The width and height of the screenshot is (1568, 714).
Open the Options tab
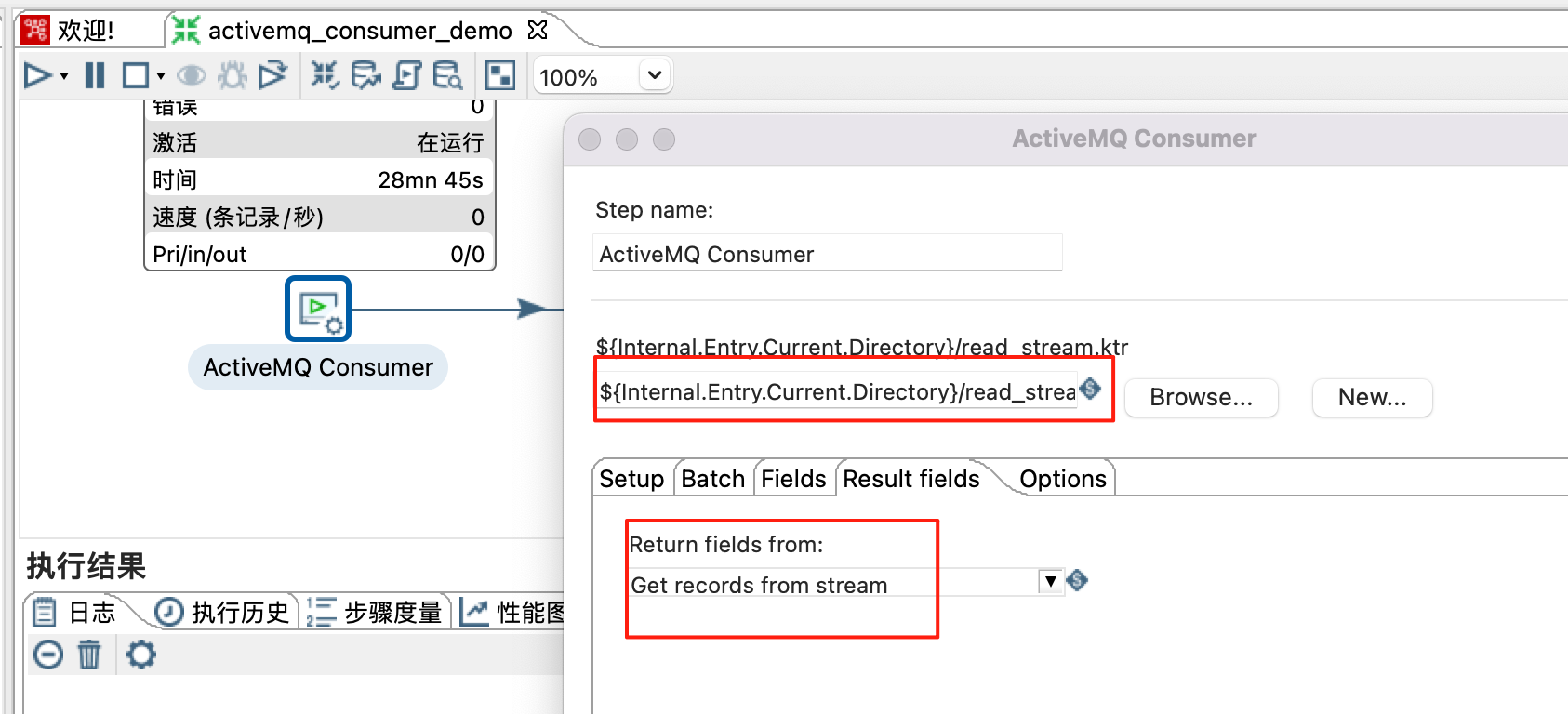click(1063, 478)
